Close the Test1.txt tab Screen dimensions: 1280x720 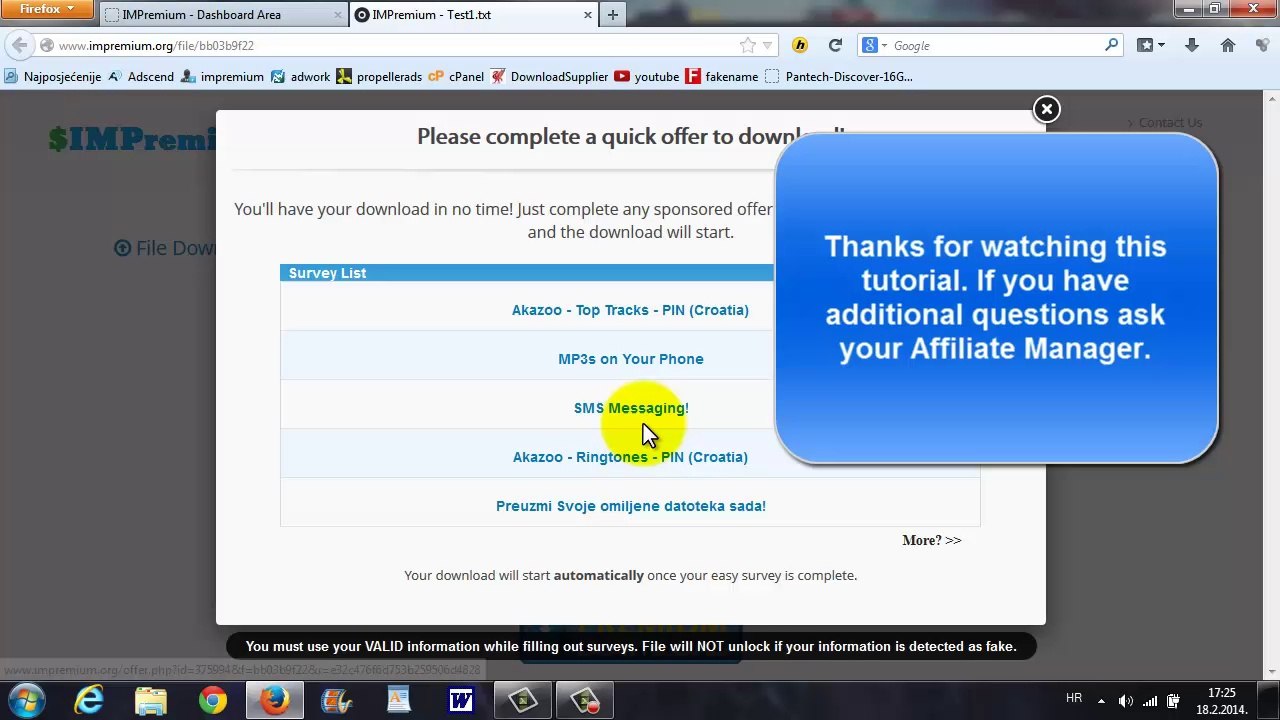coord(587,15)
